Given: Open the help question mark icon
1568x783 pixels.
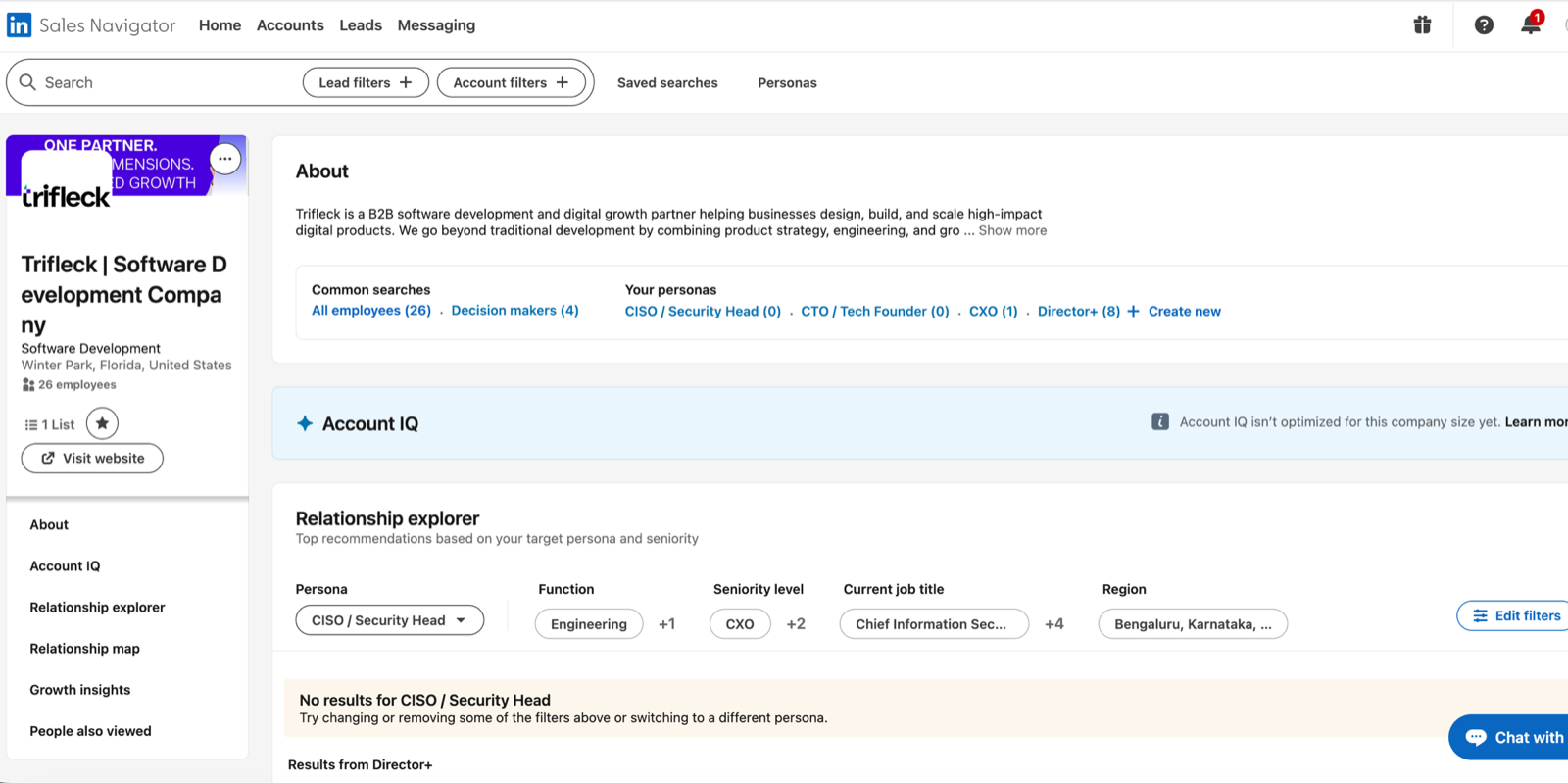Looking at the screenshot, I should click(1484, 25).
